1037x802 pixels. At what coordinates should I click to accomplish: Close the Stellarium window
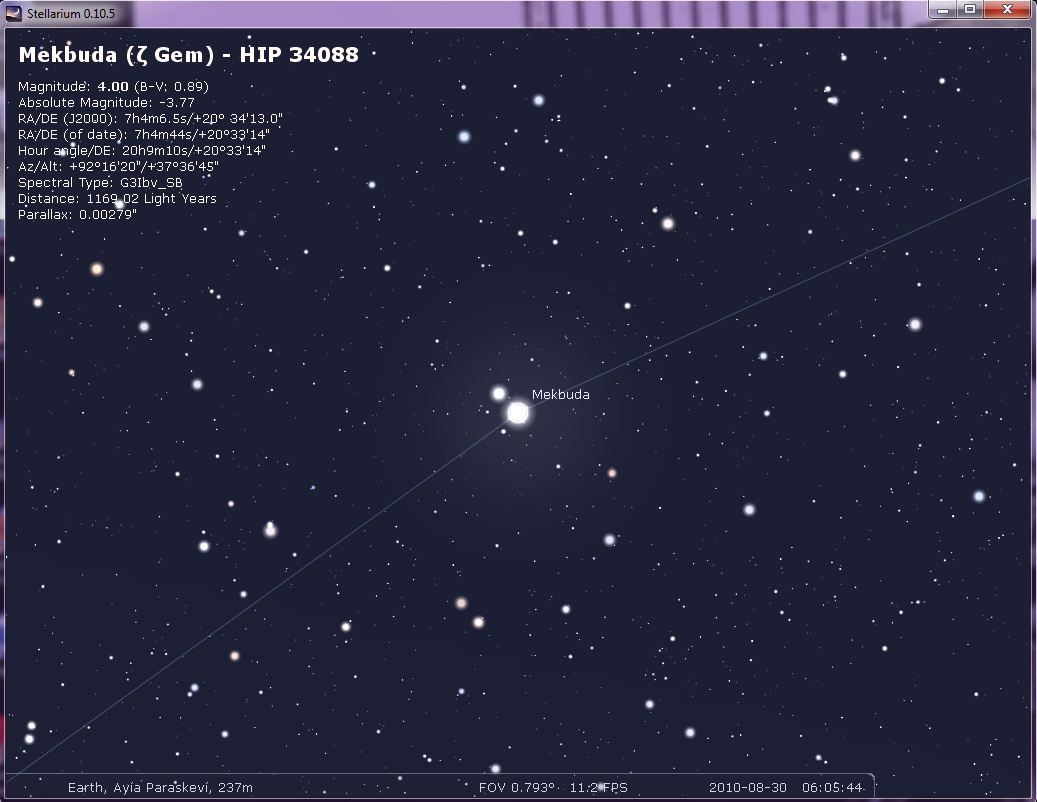point(1005,9)
